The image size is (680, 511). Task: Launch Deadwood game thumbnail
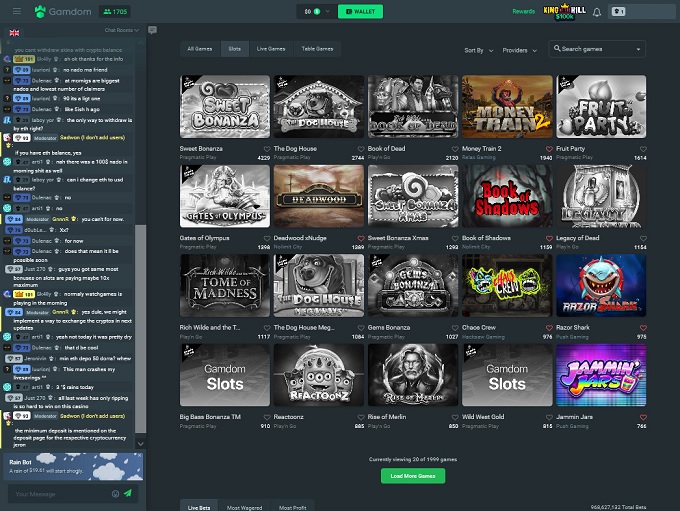319,196
